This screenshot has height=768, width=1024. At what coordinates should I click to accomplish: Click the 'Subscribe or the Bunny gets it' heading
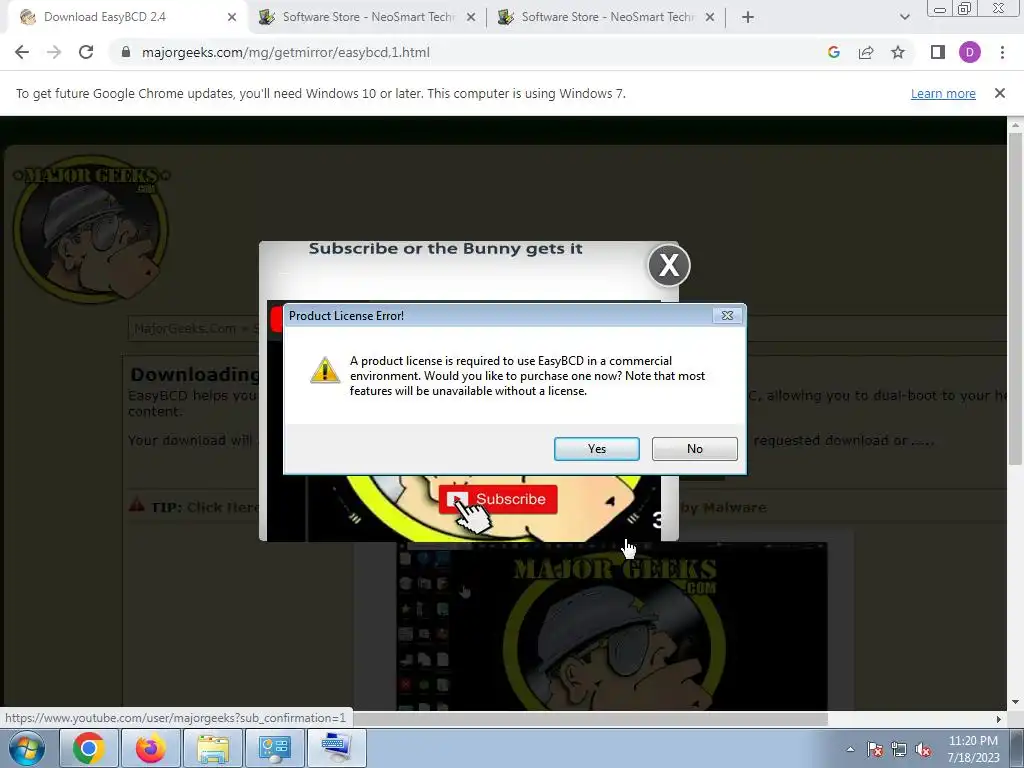(445, 249)
